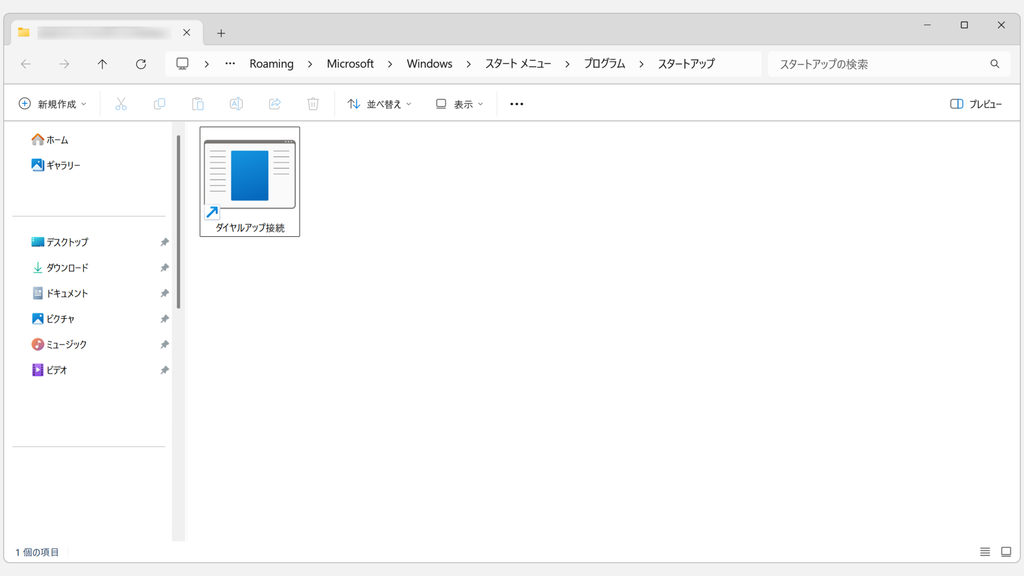The width and height of the screenshot is (1024, 576).
Task: Expand chevron after Roaming breadcrumb
Action: coord(310,64)
